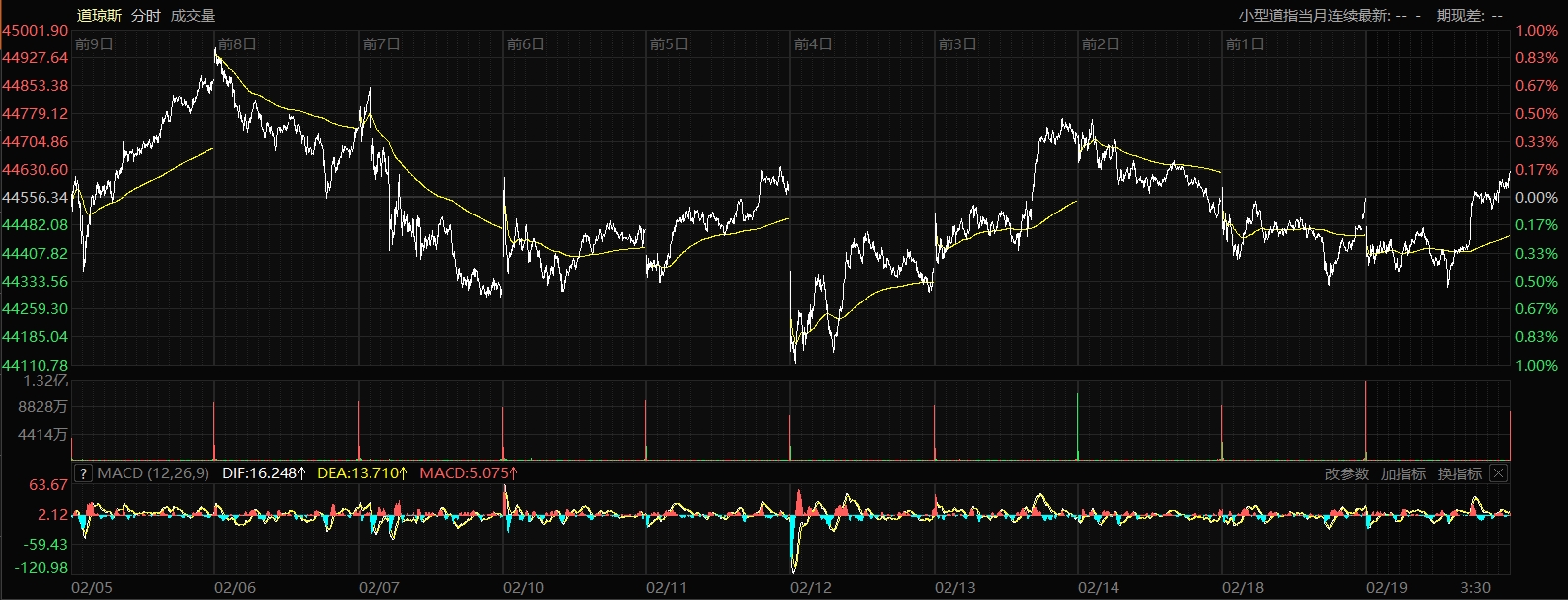Open 改参数 to modify MACD parameters
Viewport: 1568px width, 600px height.
[x=1347, y=474]
